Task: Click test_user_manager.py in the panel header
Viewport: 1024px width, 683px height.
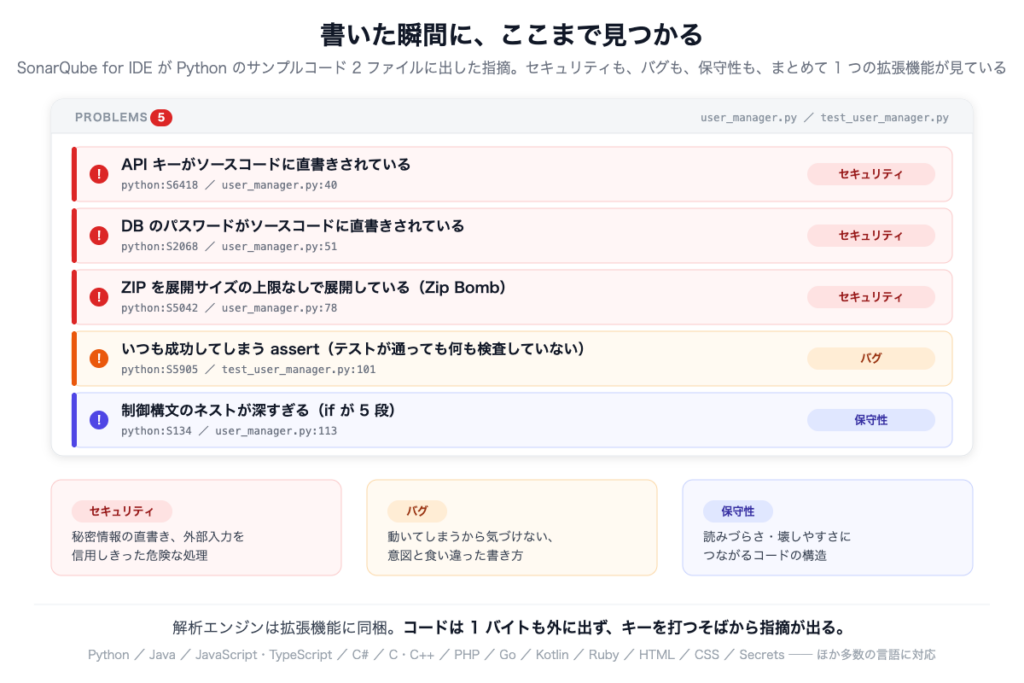Action: (884, 118)
